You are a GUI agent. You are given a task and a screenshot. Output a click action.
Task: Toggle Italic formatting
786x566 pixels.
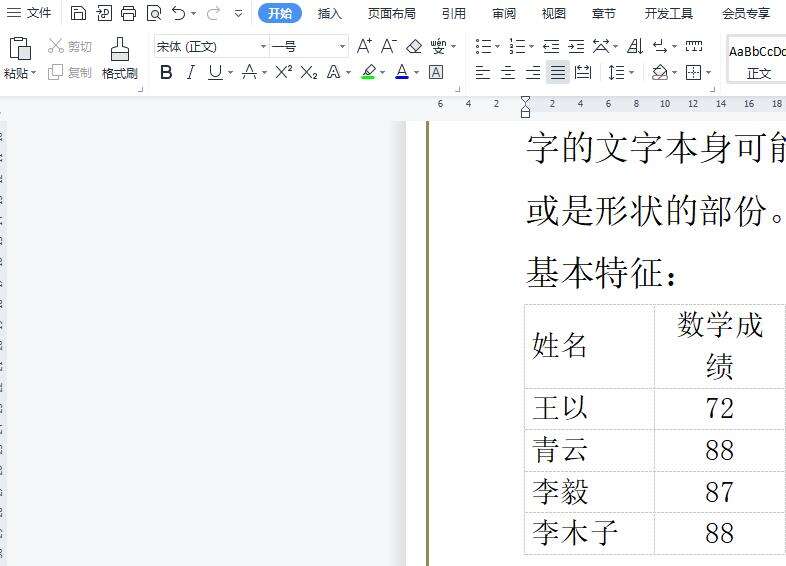click(190, 73)
